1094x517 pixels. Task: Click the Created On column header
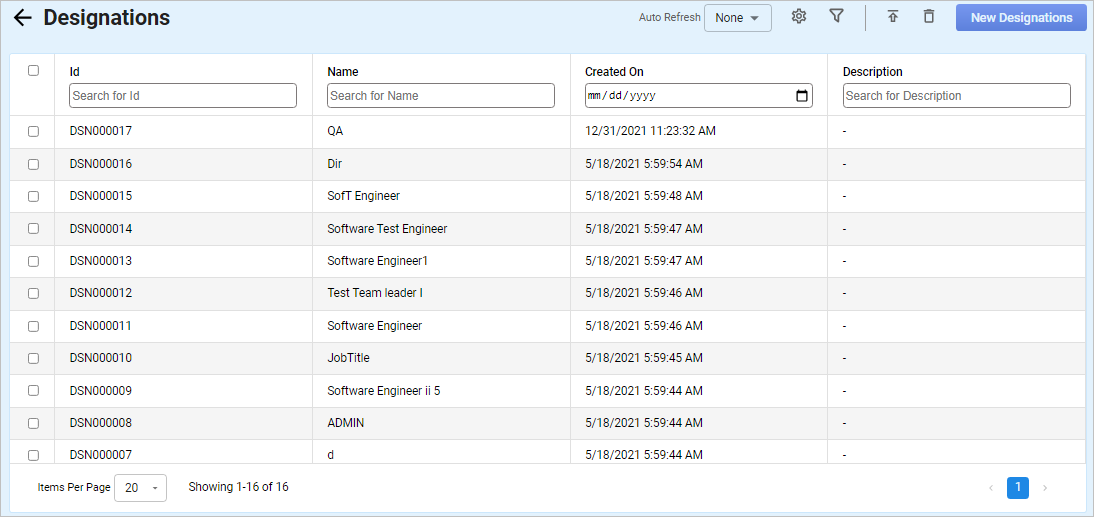pos(614,72)
